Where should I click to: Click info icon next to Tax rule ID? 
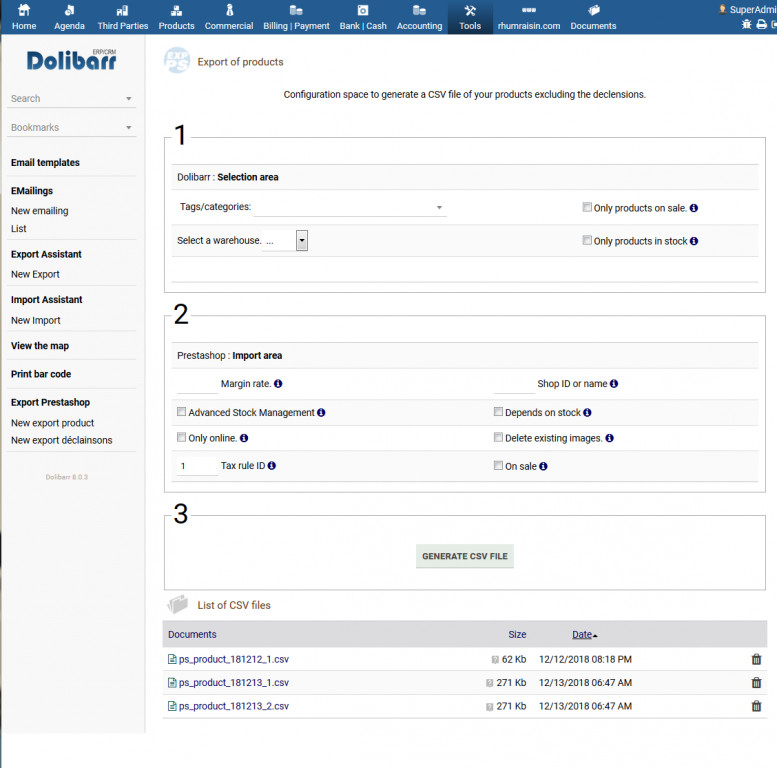click(x=272, y=466)
